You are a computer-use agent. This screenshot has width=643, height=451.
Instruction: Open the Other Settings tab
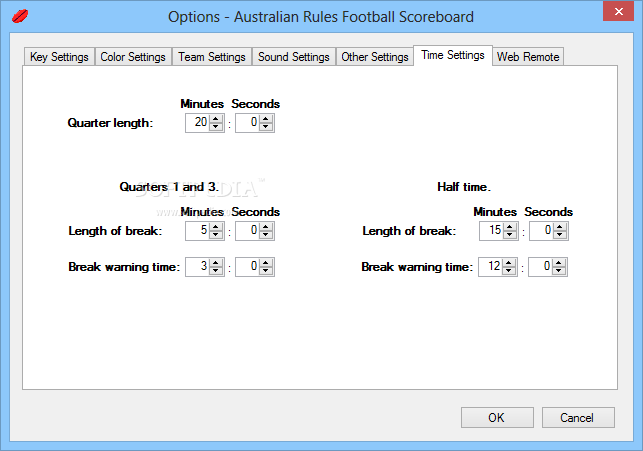coord(374,57)
